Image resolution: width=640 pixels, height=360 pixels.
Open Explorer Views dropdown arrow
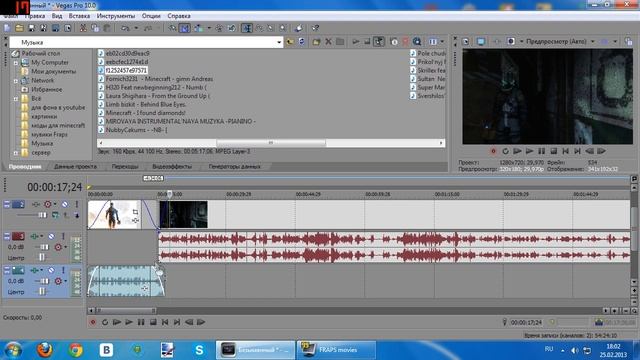coord(442,42)
